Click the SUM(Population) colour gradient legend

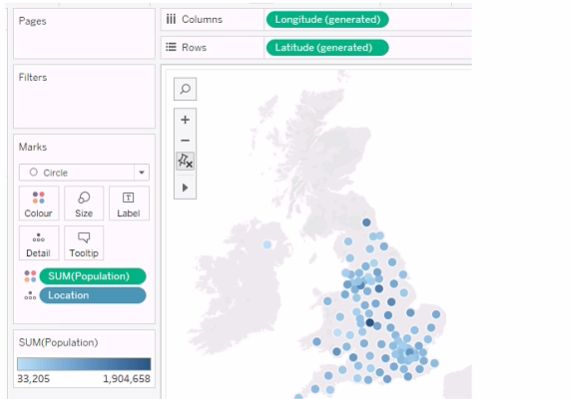84,364
